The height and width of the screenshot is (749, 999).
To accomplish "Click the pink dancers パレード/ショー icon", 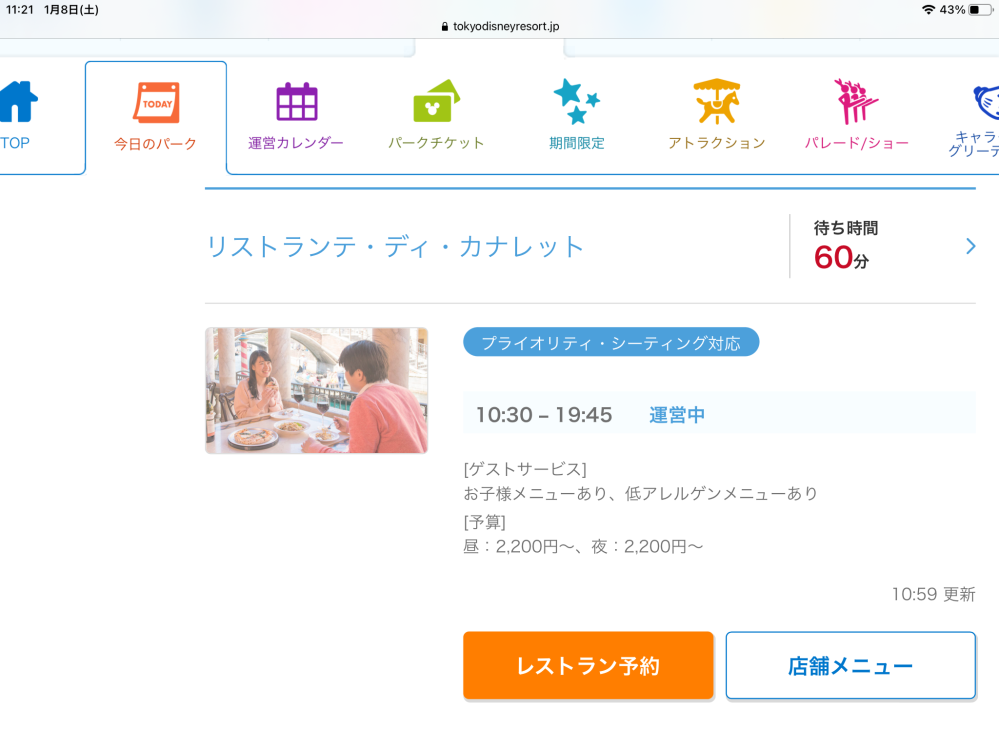I will pyautogui.click(x=856, y=101).
